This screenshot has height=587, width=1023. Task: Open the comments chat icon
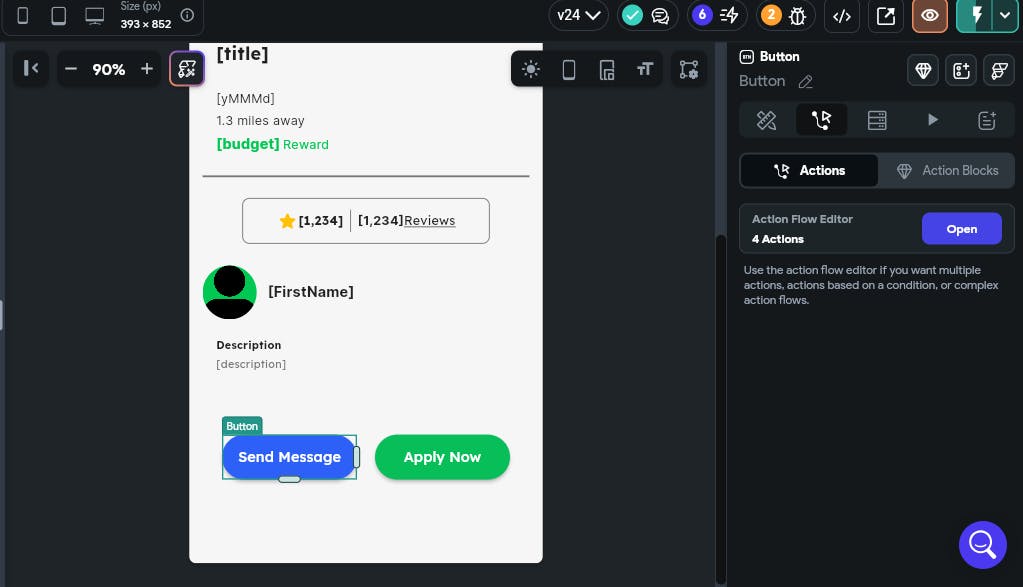coord(660,16)
